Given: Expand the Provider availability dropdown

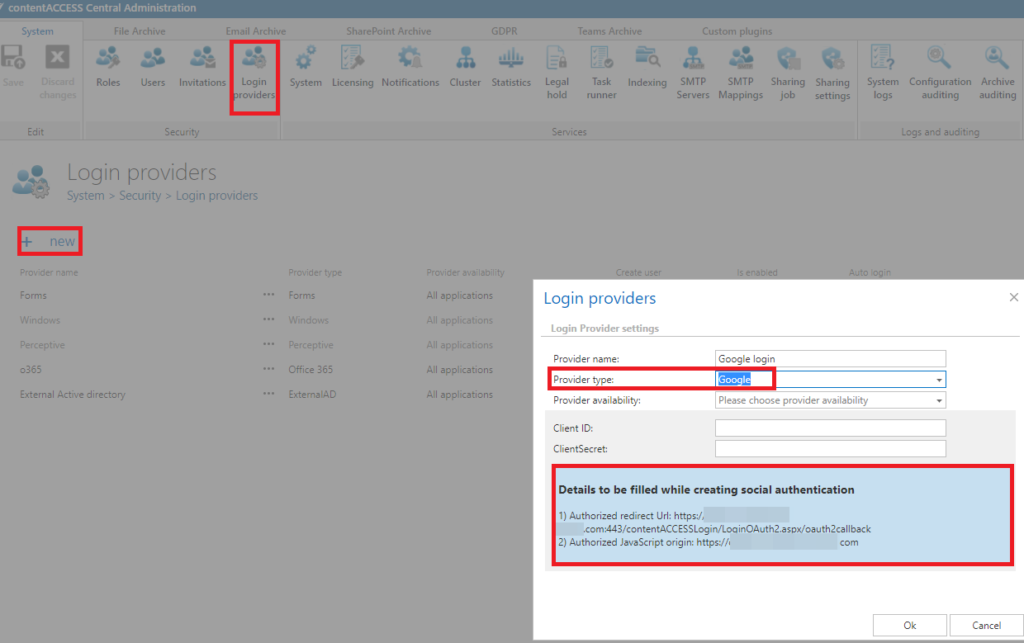Looking at the screenshot, I should (x=938, y=399).
